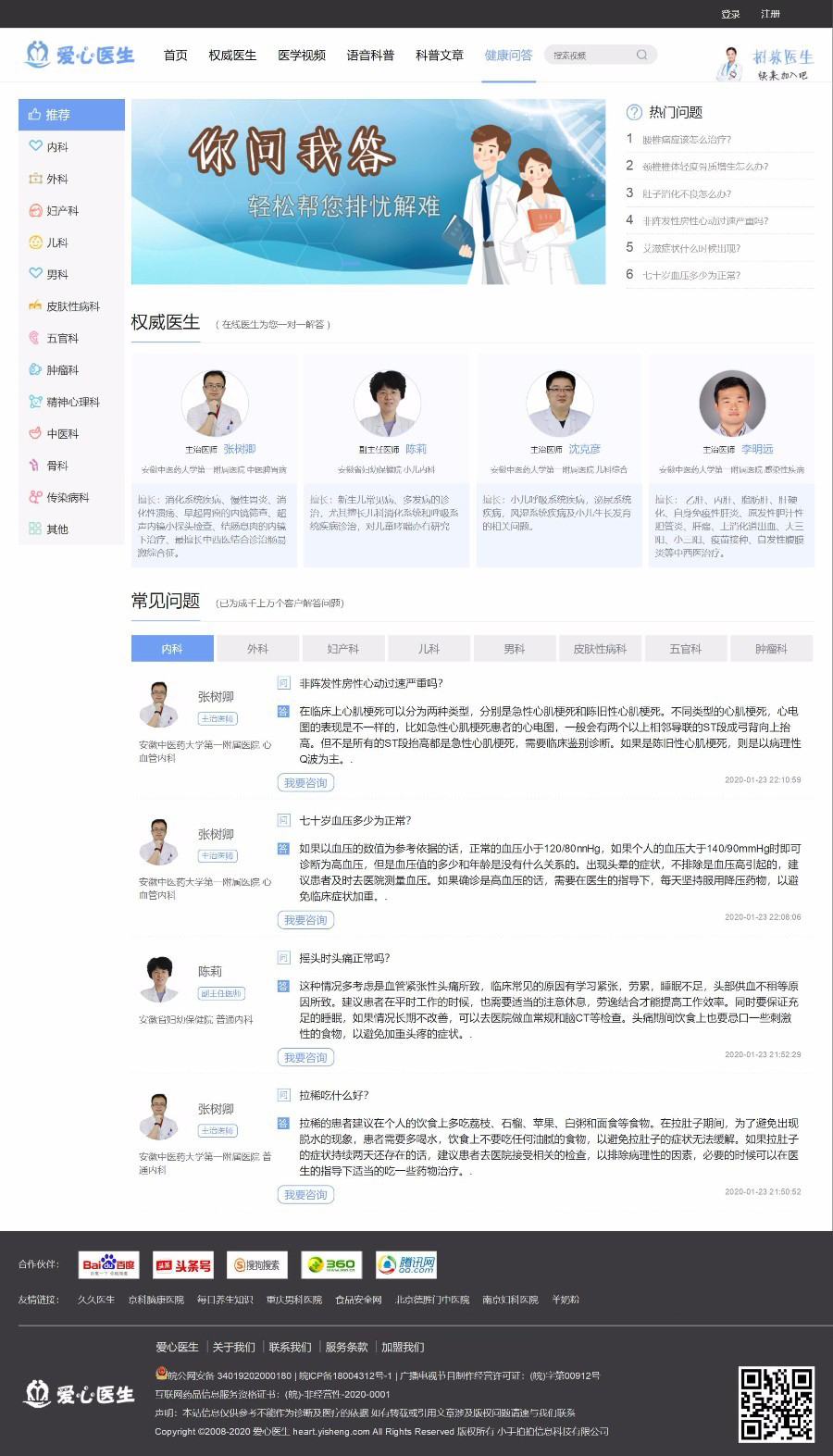
Task: Open doctor 沈克彦's profile photo
Action: coord(560,404)
